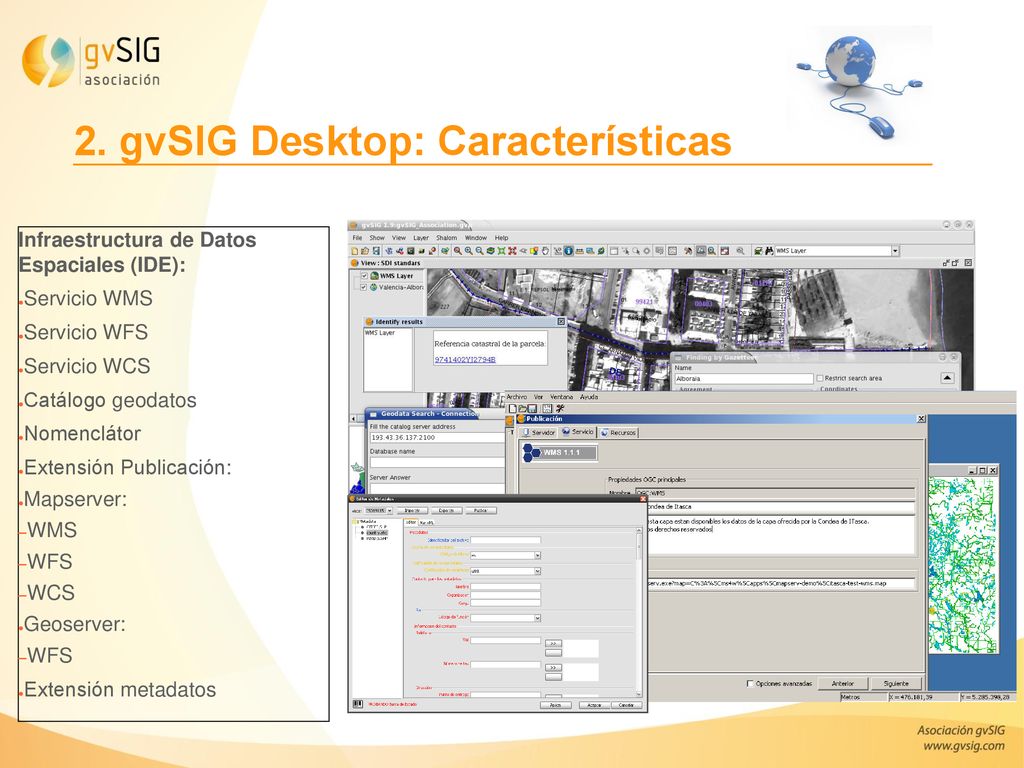The width and height of the screenshot is (1024, 768).
Task: Click the WMS 1.1.1 hexagon service button
Action: [x=560, y=453]
